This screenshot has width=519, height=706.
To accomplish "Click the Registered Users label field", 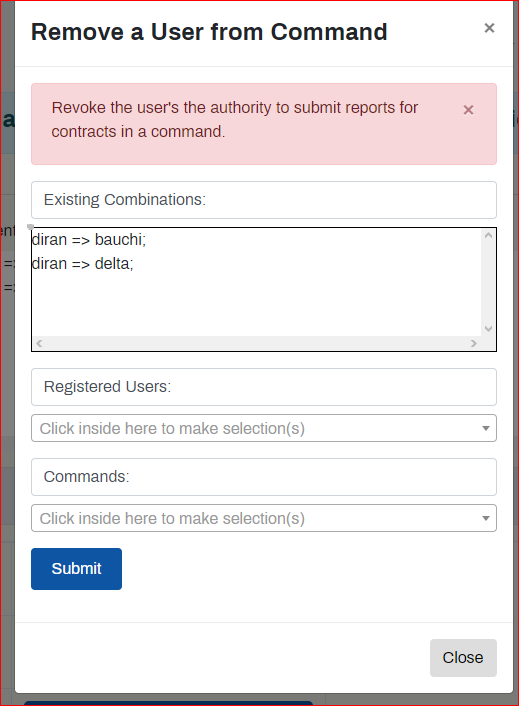I will pyautogui.click(x=264, y=387).
